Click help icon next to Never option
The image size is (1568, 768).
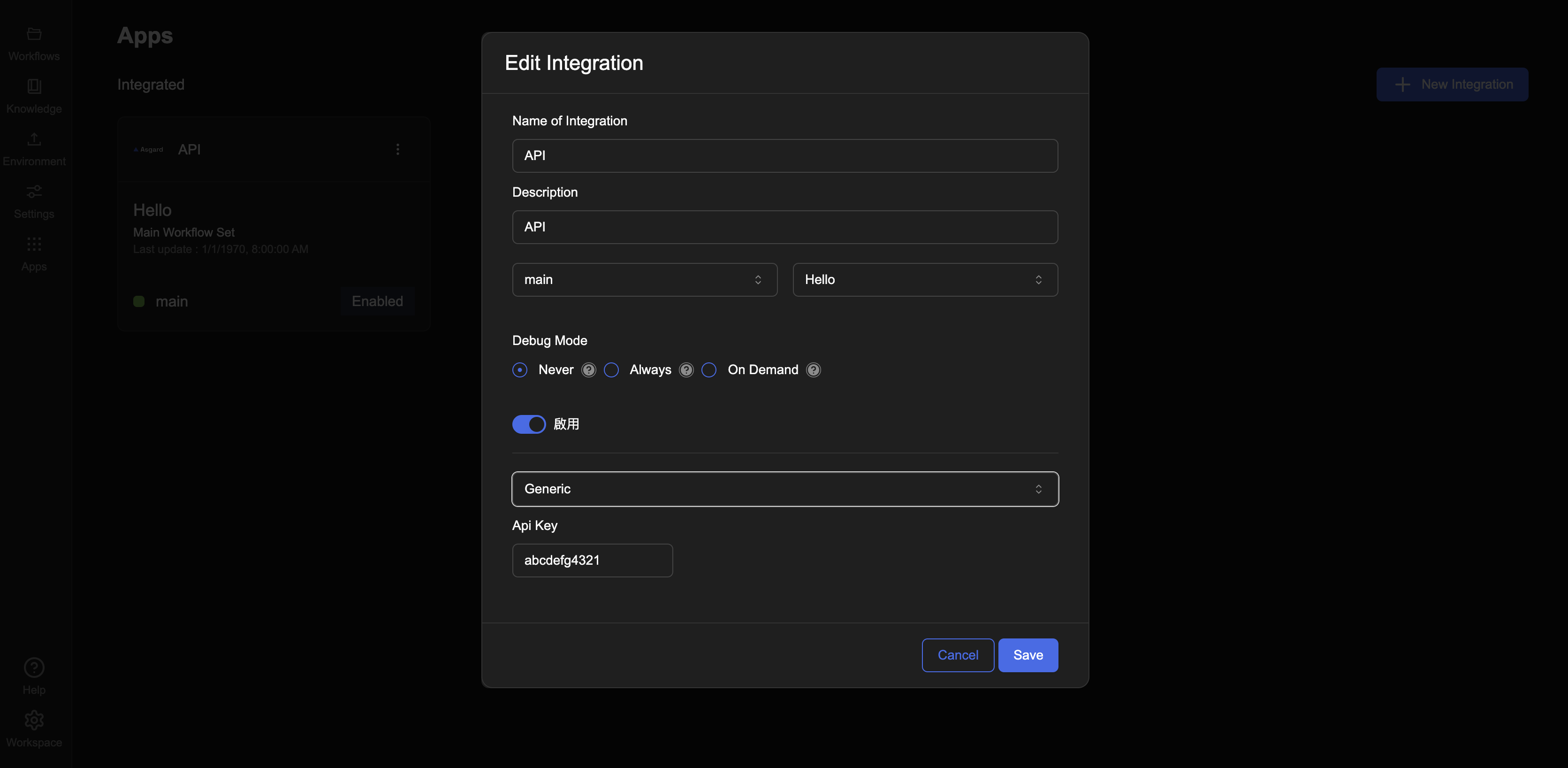tap(588, 370)
